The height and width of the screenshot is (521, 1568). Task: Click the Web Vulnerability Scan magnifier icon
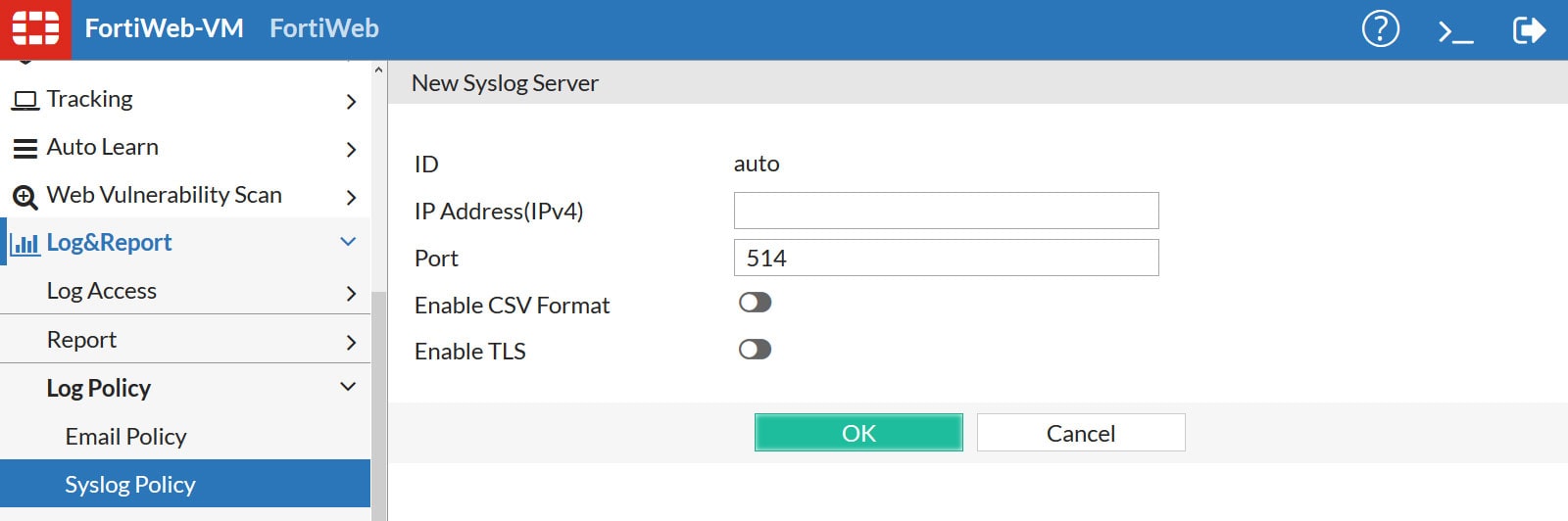(25, 196)
